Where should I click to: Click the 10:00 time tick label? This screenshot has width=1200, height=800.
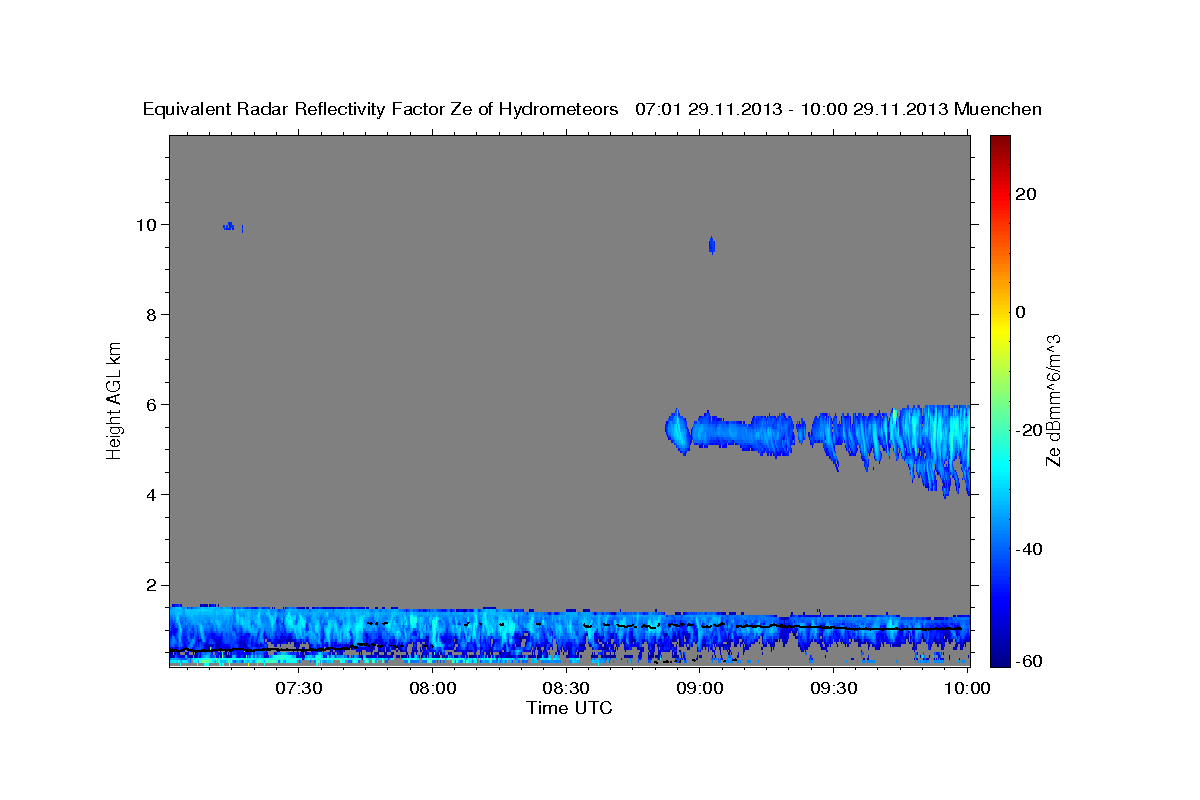(x=967, y=688)
